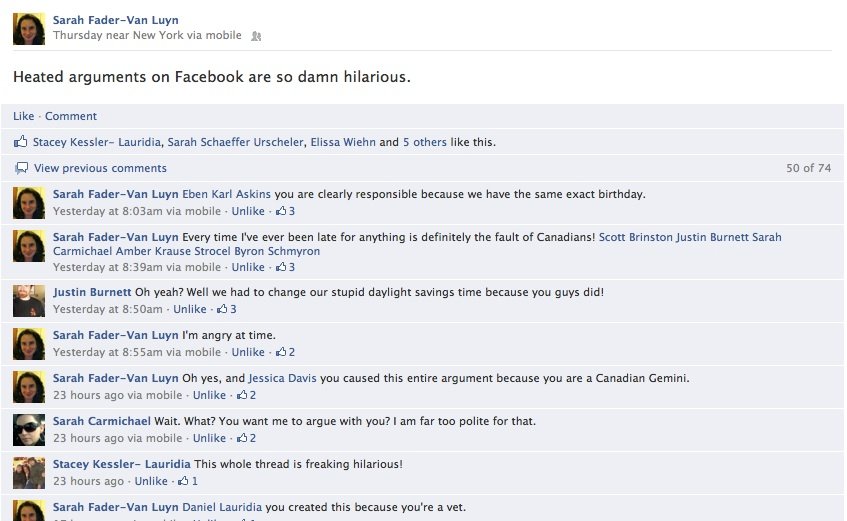The height and width of the screenshot is (521, 847).
Task: Unlike Justin Burnett's daylight savings comment
Action: pos(190,309)
